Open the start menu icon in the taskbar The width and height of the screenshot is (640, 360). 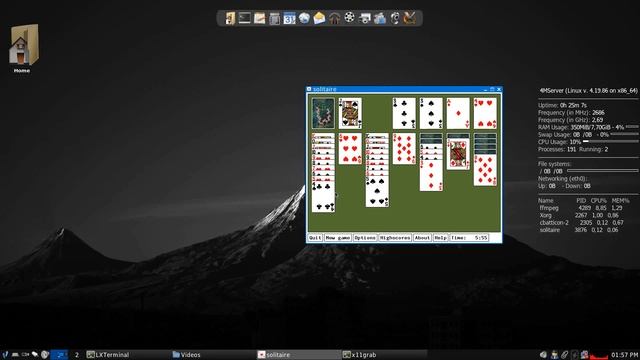click(x=5, y=355)
